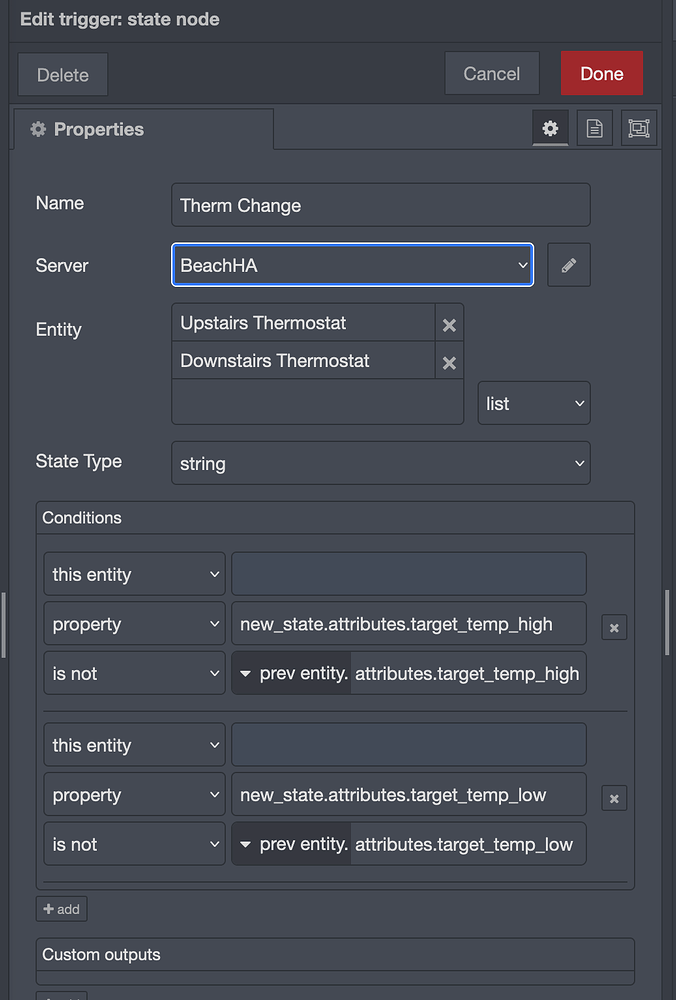Open the entity list type dropdown
676x1000 pixels.
pos(534,403)
